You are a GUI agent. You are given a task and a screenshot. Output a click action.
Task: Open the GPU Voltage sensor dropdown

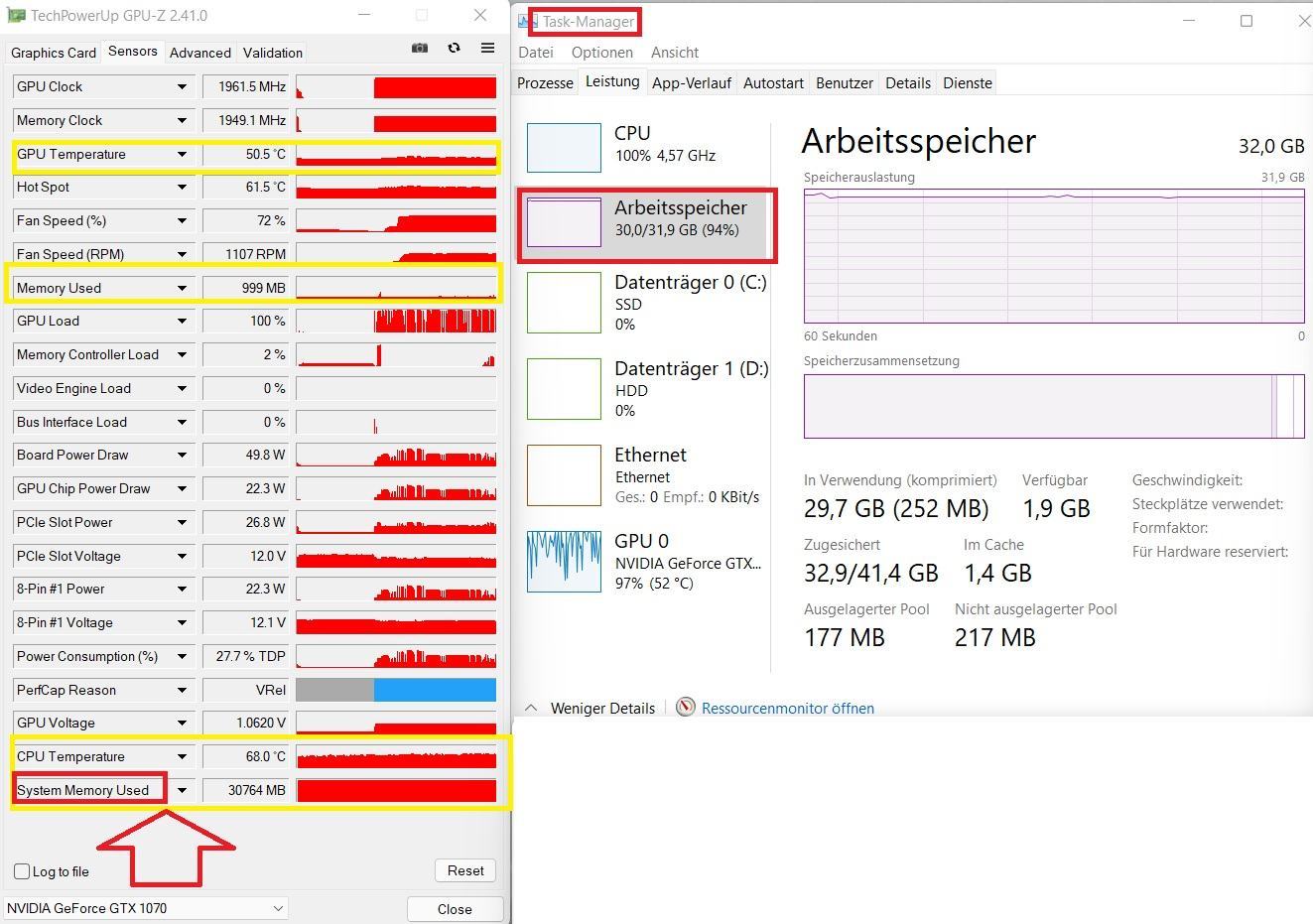tap(182, 724)
